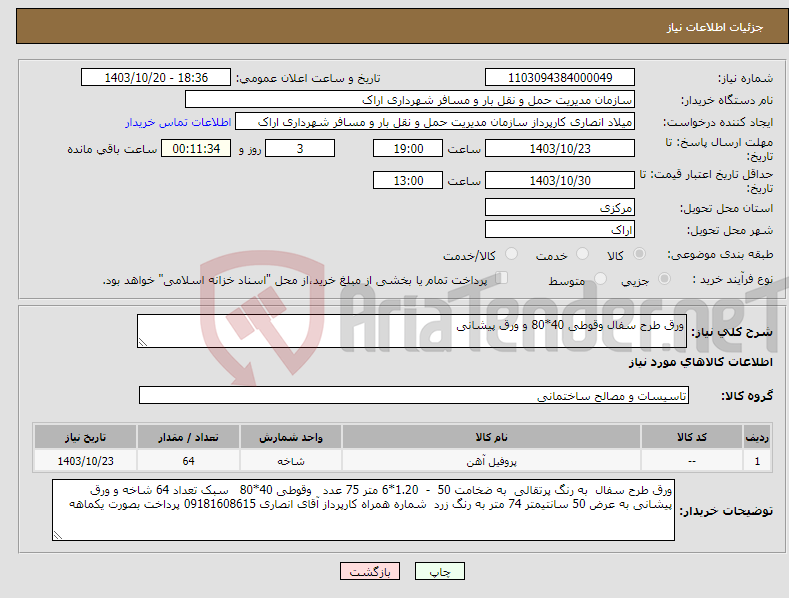Click the response deadline date 1403/10/23 field
Screen dimensions: 789x598
(560, 148)
